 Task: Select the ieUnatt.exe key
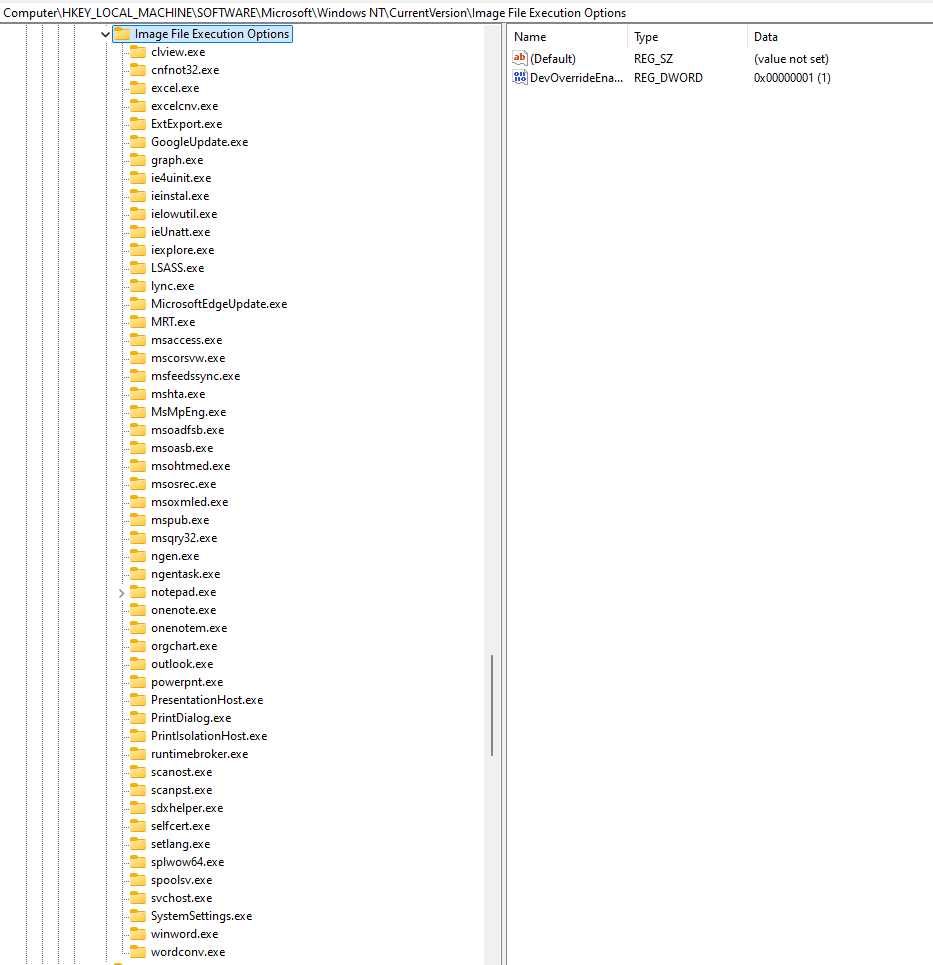coord(180,232)
